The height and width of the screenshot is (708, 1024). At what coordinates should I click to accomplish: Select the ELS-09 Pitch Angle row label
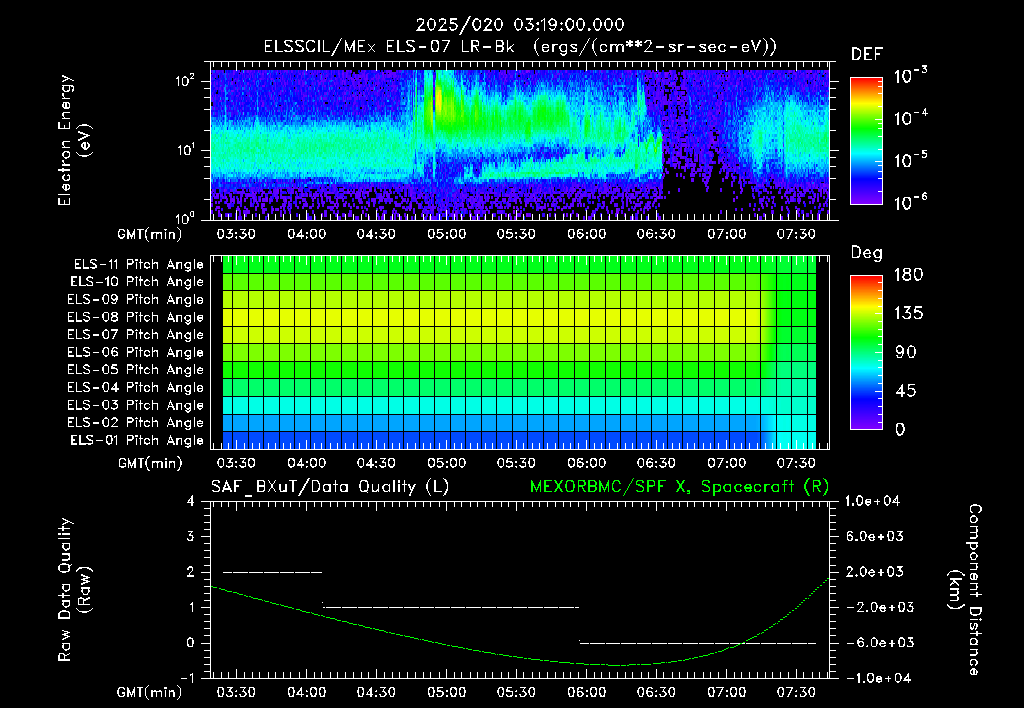[136, 300]
